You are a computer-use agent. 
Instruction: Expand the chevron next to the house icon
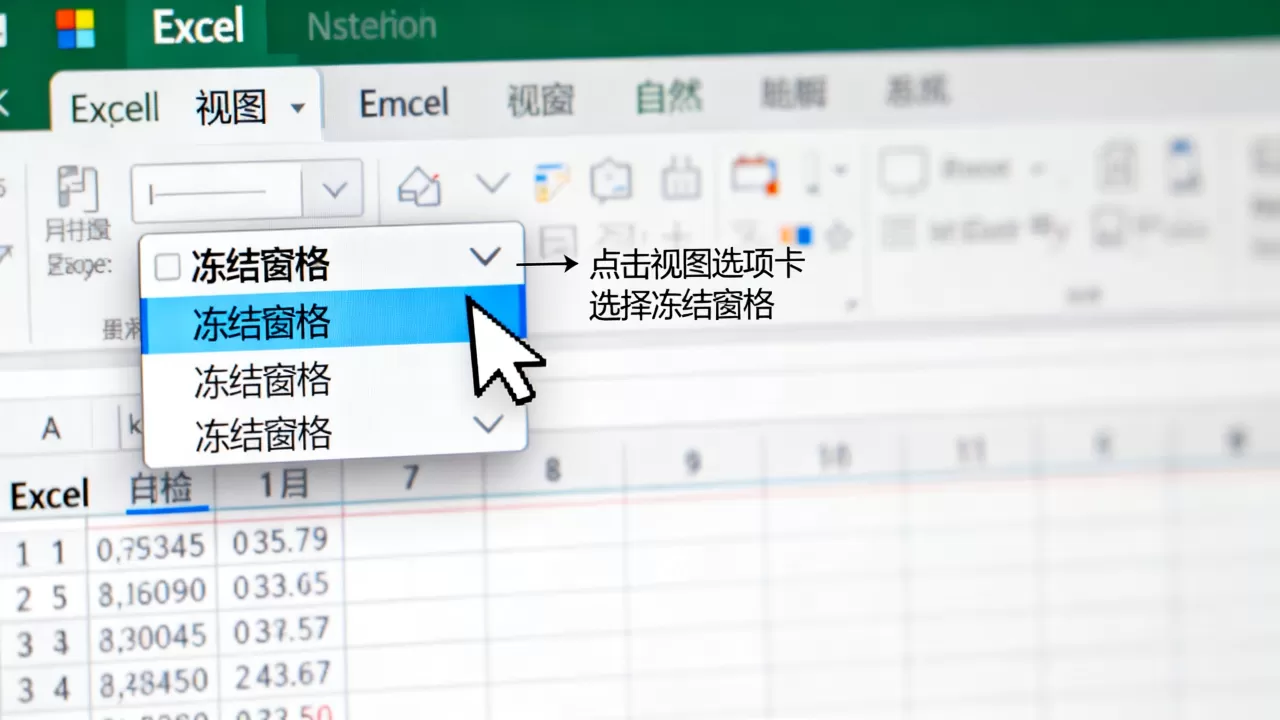[491, 183]
